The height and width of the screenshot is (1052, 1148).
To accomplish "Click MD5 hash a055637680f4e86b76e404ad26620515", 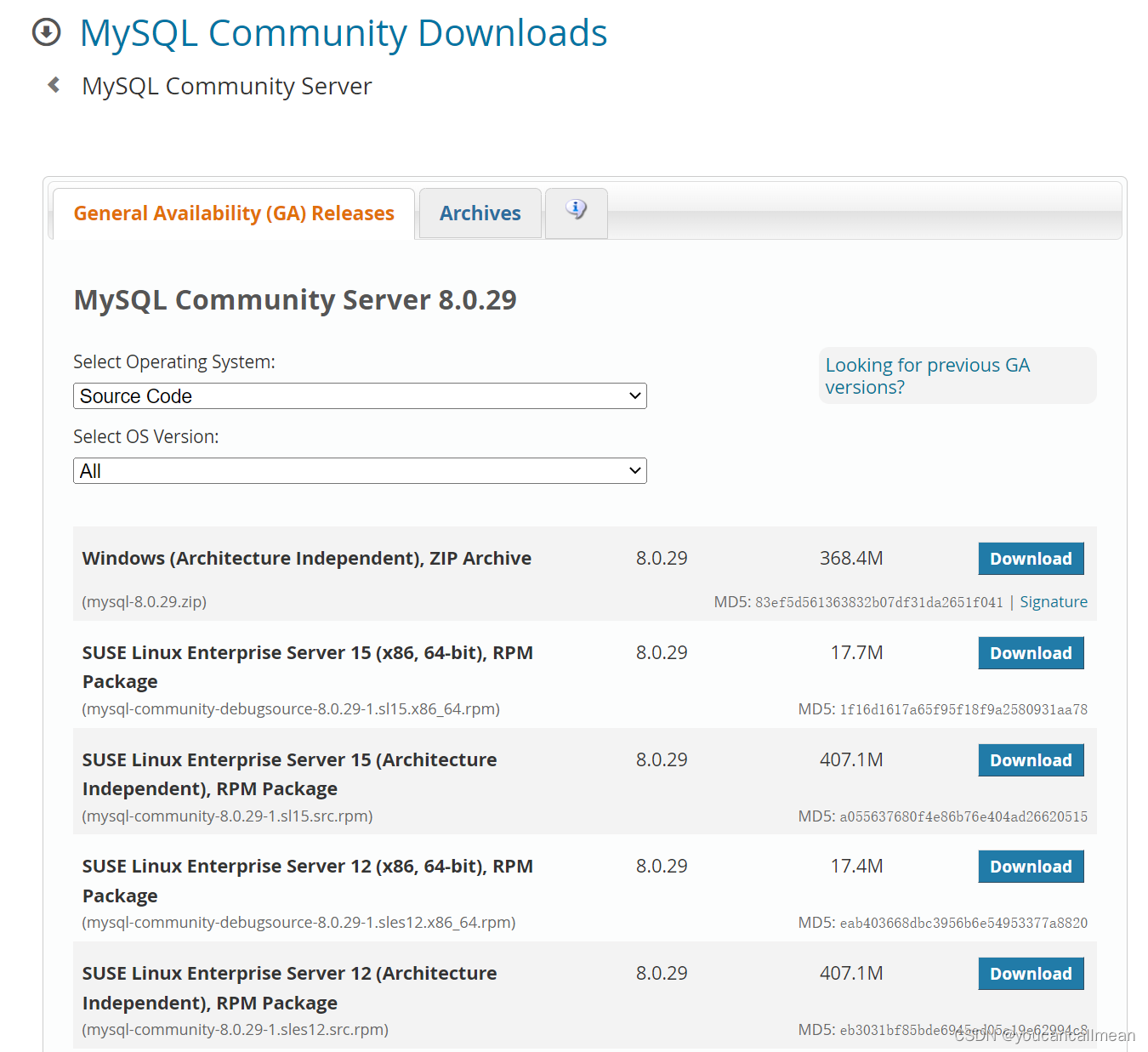I will pos(963,816).
